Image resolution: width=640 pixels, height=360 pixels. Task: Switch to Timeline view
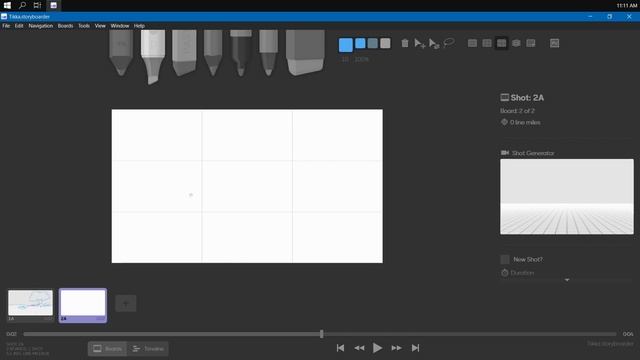[148, 349]
